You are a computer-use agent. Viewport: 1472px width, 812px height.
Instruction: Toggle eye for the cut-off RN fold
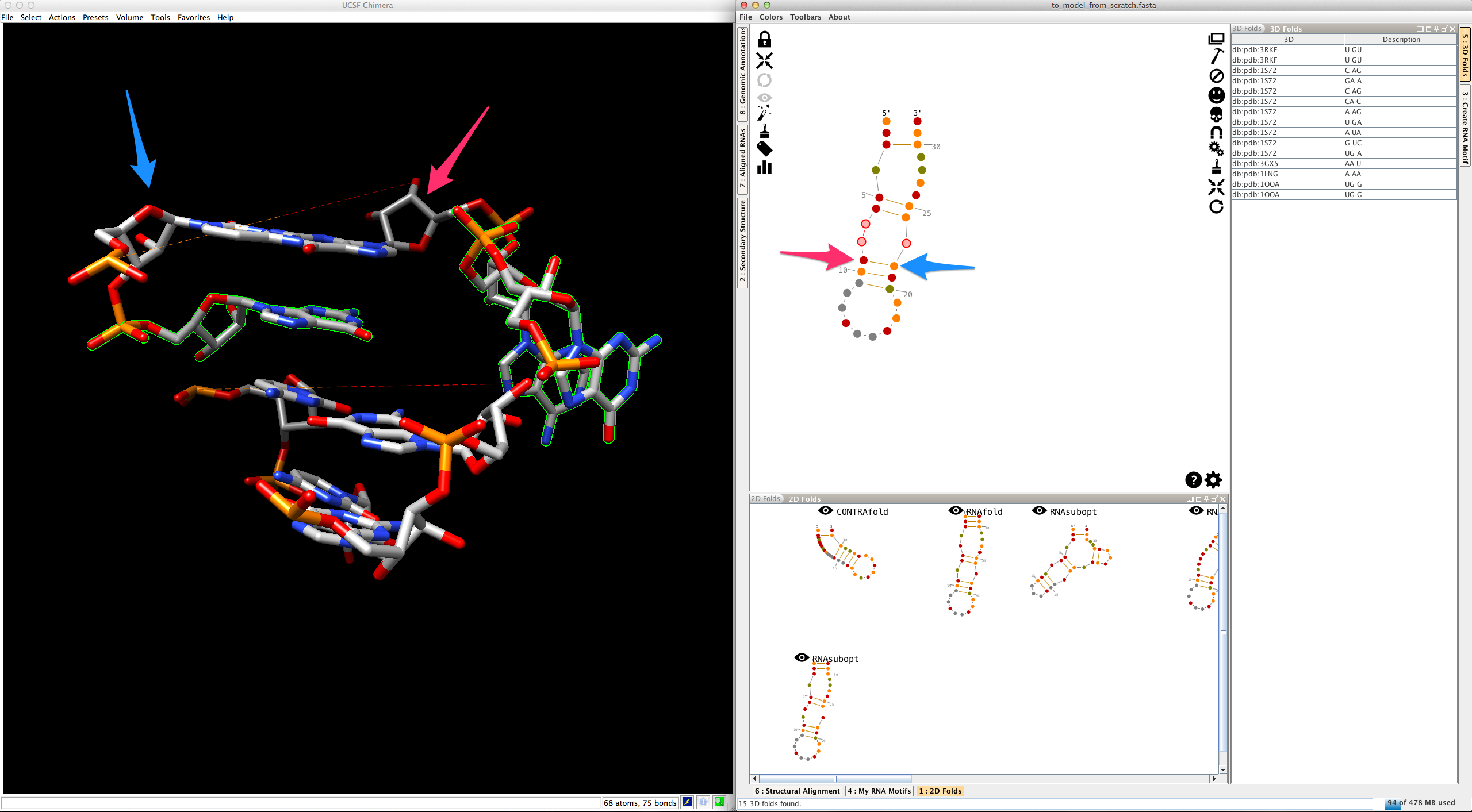[1196, 511]
